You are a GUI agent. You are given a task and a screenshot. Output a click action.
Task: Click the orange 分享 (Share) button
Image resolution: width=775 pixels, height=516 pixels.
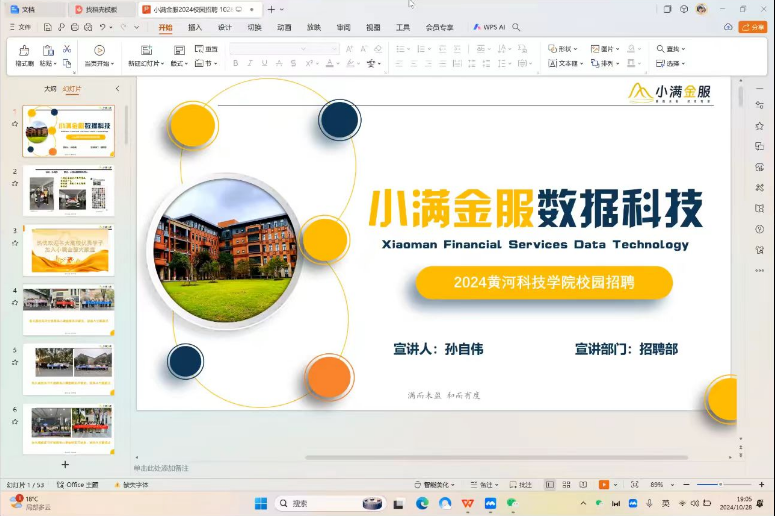753,27
